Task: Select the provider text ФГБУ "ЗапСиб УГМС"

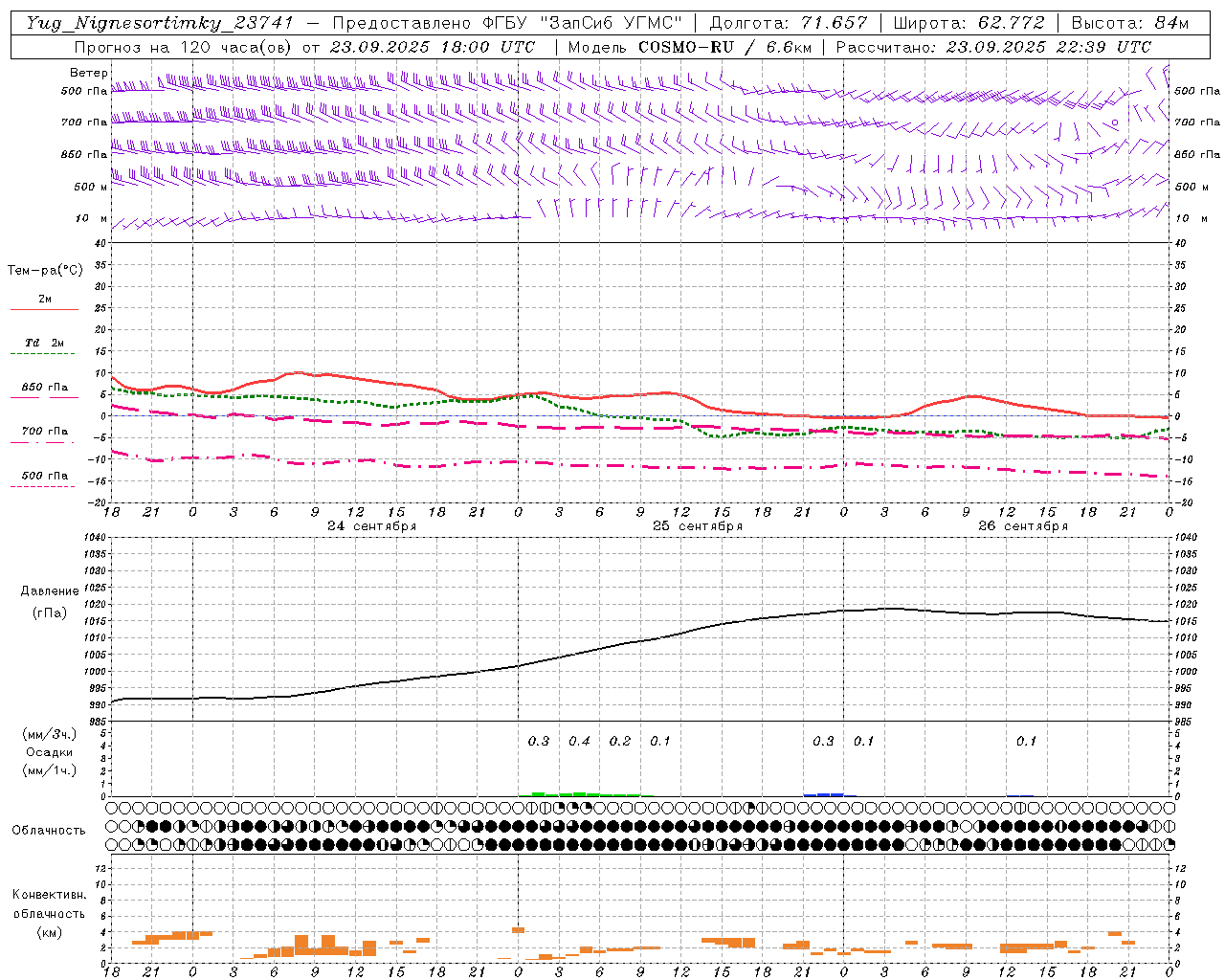Action: 583,23
